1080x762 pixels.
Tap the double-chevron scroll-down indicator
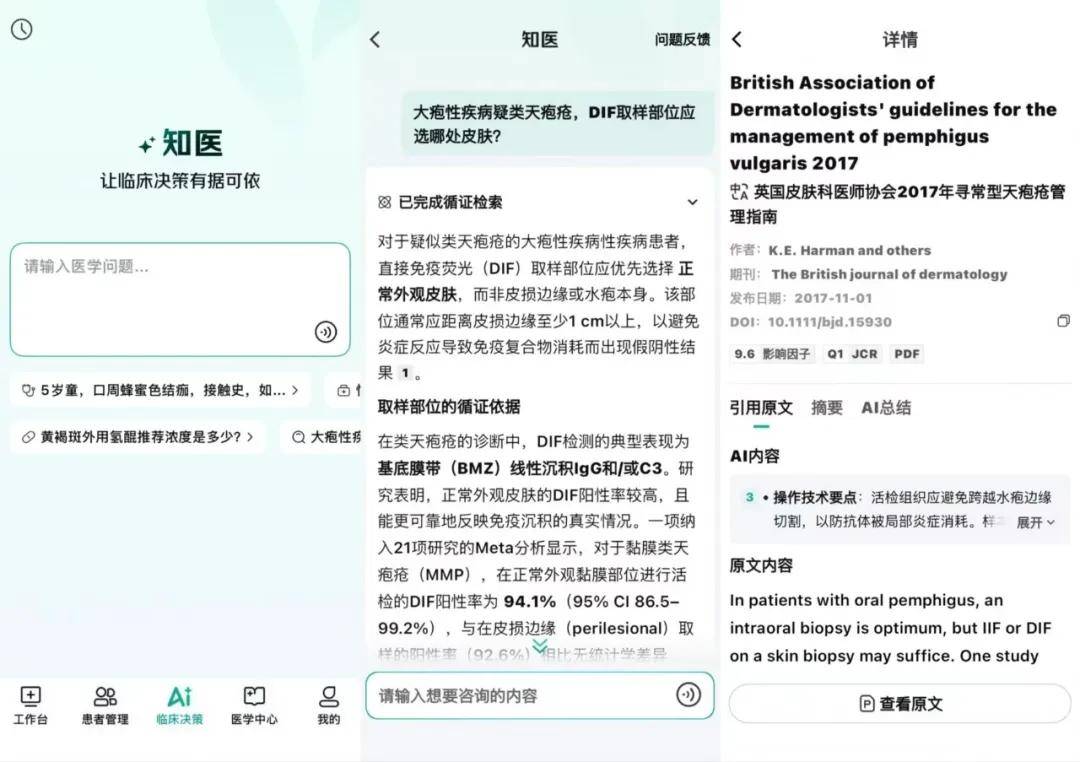click(x=540, y=646)
